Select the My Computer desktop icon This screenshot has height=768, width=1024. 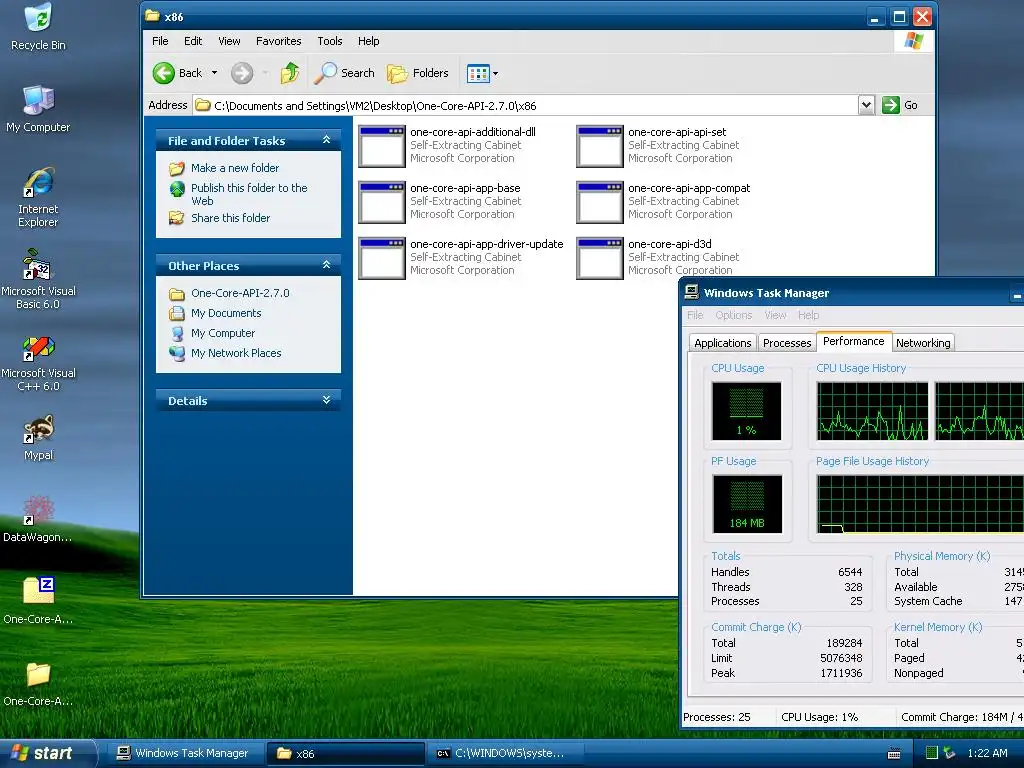coord(38,108)
